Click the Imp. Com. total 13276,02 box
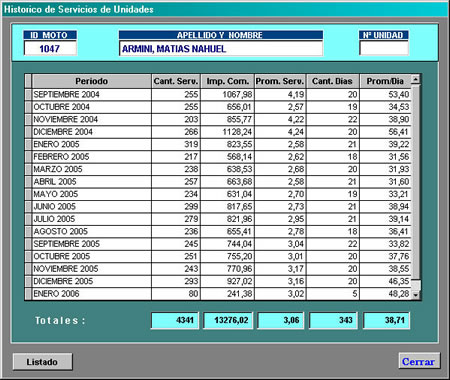 228,320
